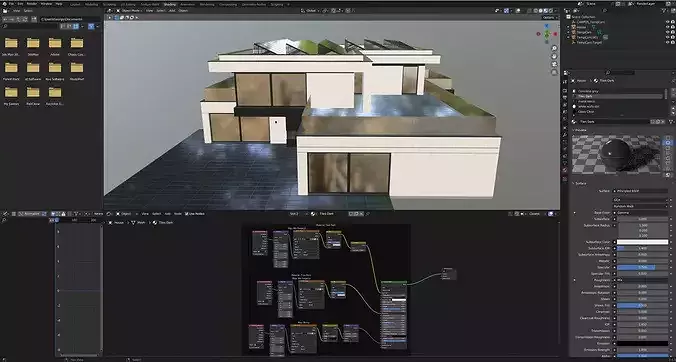Click the viewport zoom magnifier icon
The height and width of the screenshot is (362, 676).
point(554,48)
